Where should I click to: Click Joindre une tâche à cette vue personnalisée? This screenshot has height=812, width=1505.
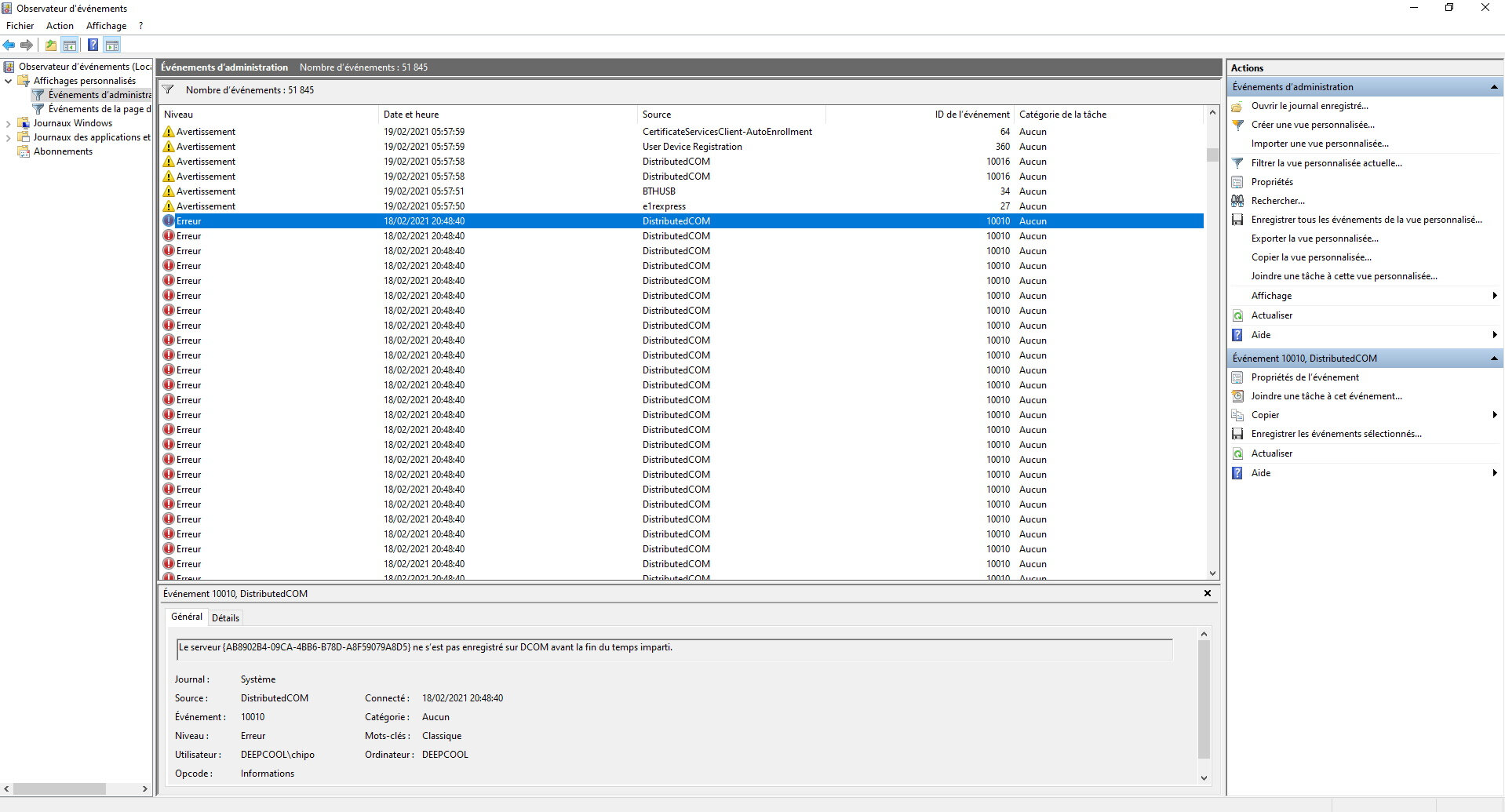(x=1344, y=276)
